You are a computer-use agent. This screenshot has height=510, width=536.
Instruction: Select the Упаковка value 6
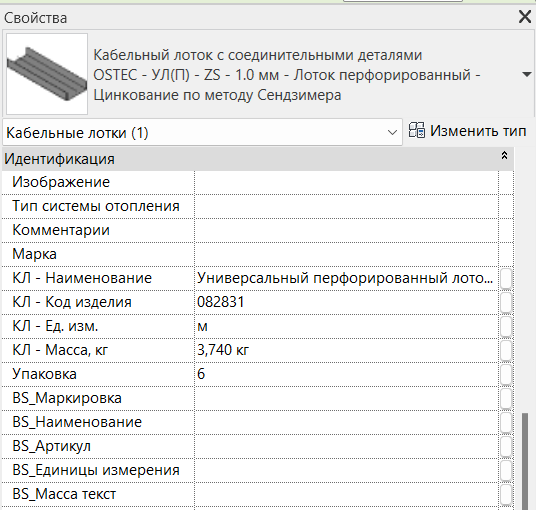point(201,374)
